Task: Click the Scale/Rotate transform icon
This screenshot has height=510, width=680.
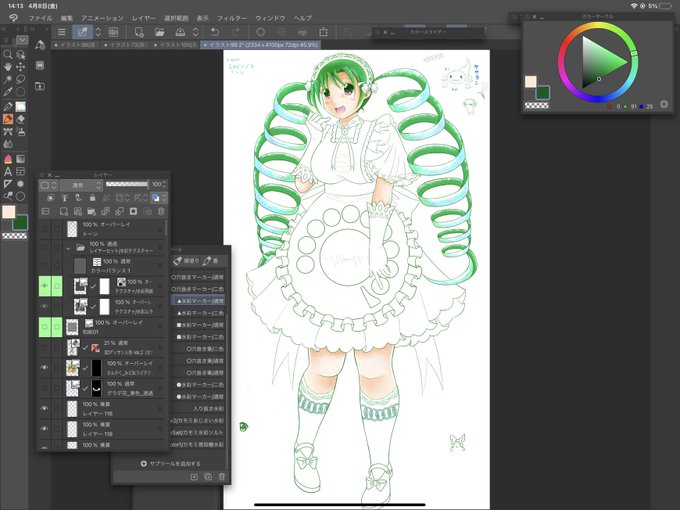Action: pyautogui.click(x=323, y=32)
